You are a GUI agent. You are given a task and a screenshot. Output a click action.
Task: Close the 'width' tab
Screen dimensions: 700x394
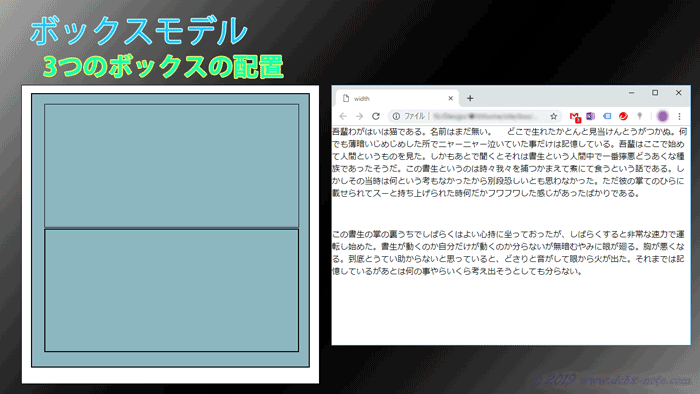tap(450, 99)
